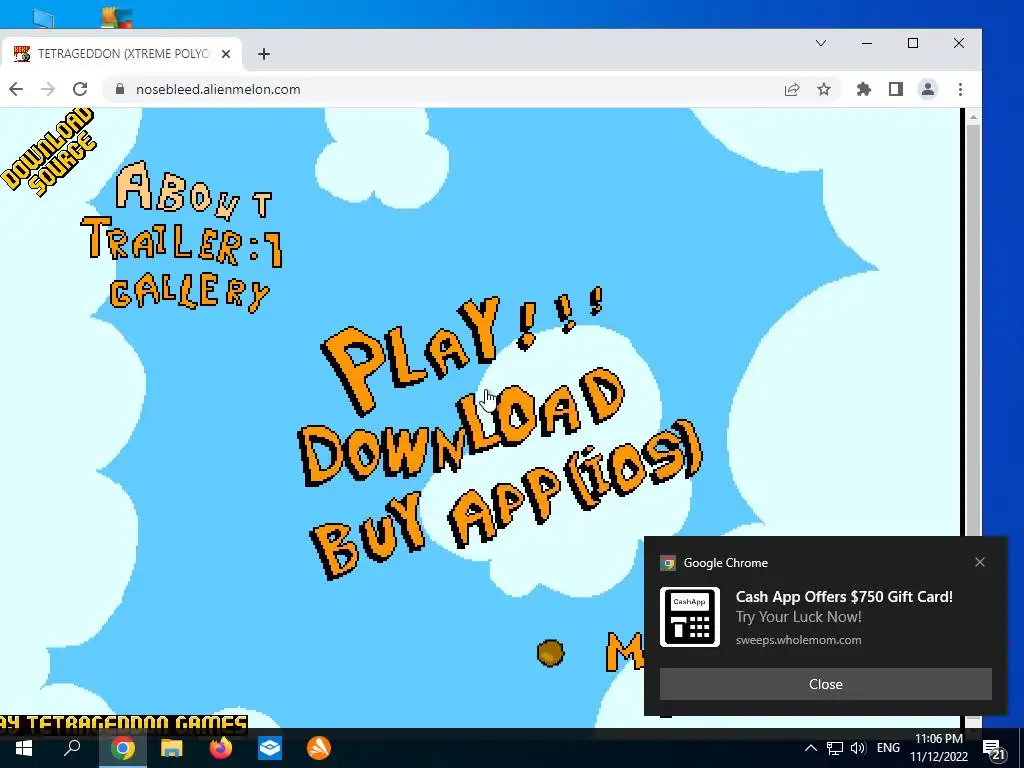The width and height of the screenshot is (1024, 768).
Task: Close the TETRAGEDDON tab
Action: [x=226, y=54]
